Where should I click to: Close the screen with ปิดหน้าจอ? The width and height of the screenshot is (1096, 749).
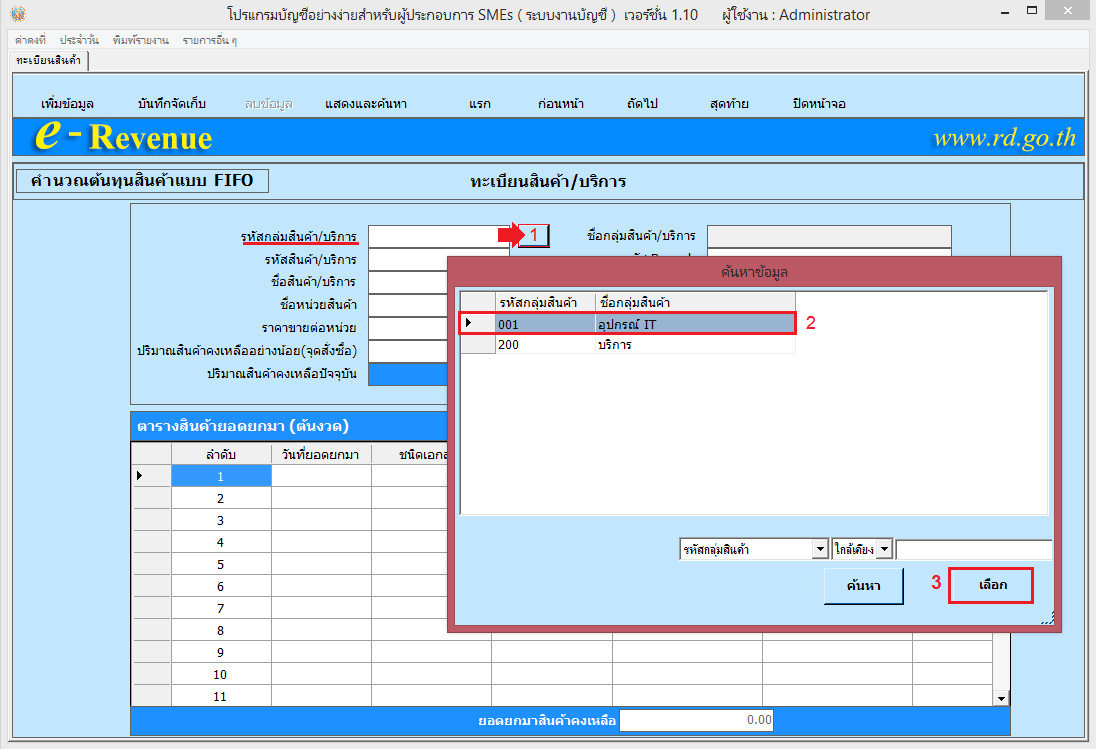pyautogui.click(x=819, y=103)
